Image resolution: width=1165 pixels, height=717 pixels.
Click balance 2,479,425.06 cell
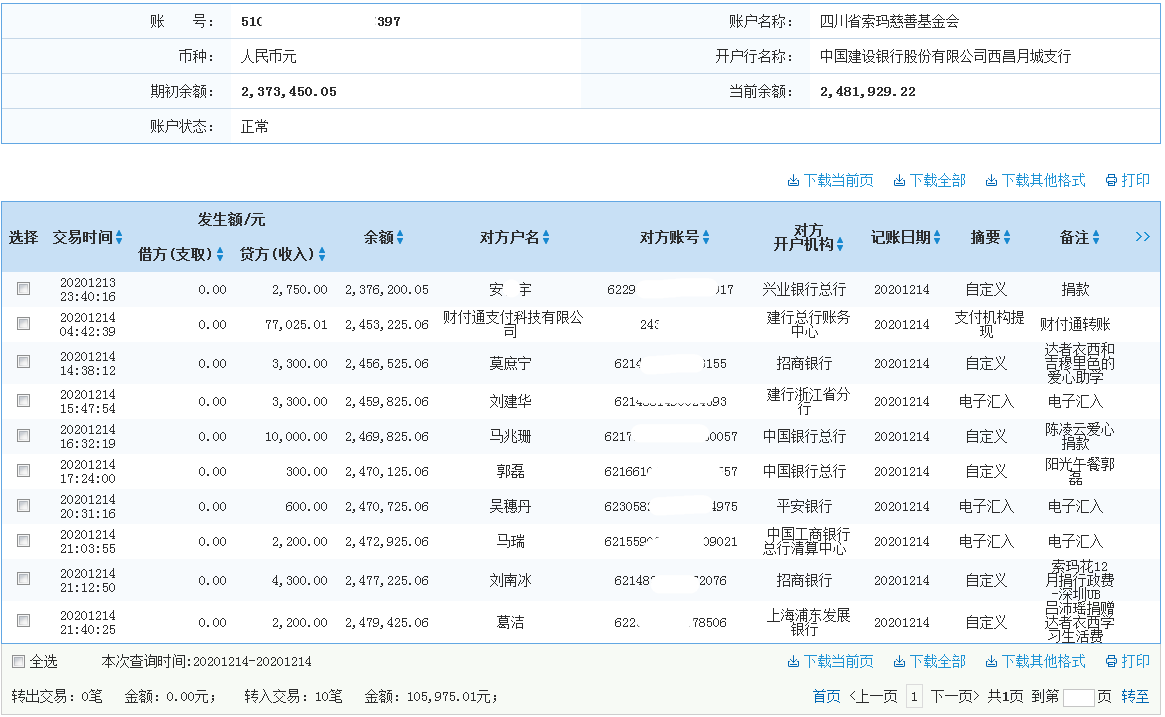click(x=386, y=623)
